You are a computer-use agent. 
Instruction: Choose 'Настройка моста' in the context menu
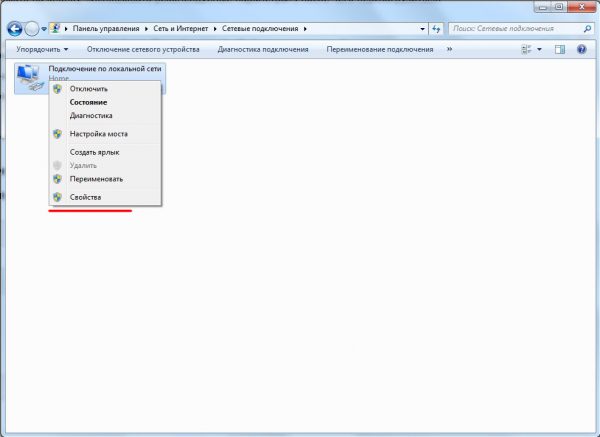click(x=105, y=134)
